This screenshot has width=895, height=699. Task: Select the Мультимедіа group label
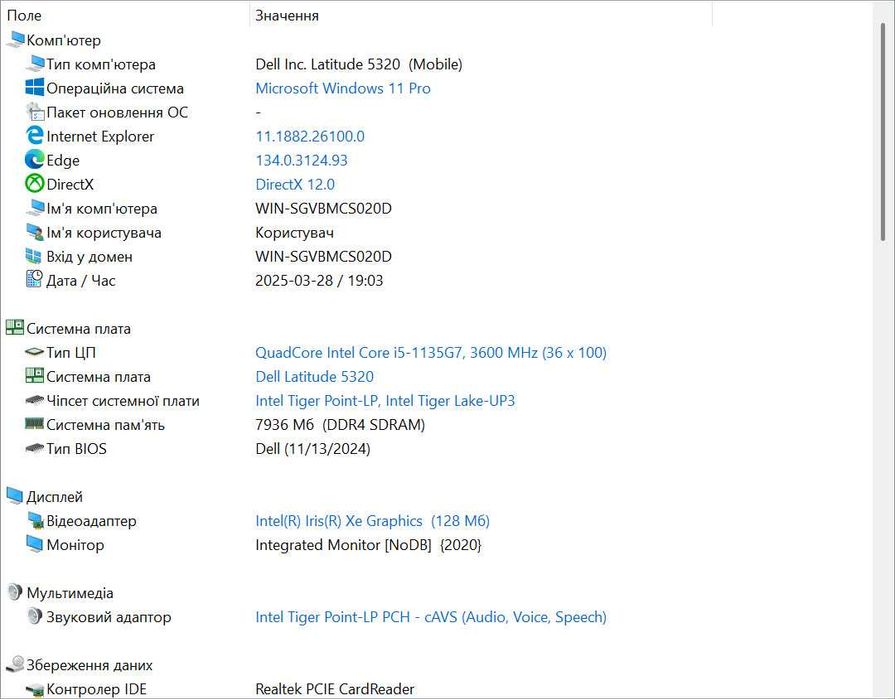pos(70,593)
